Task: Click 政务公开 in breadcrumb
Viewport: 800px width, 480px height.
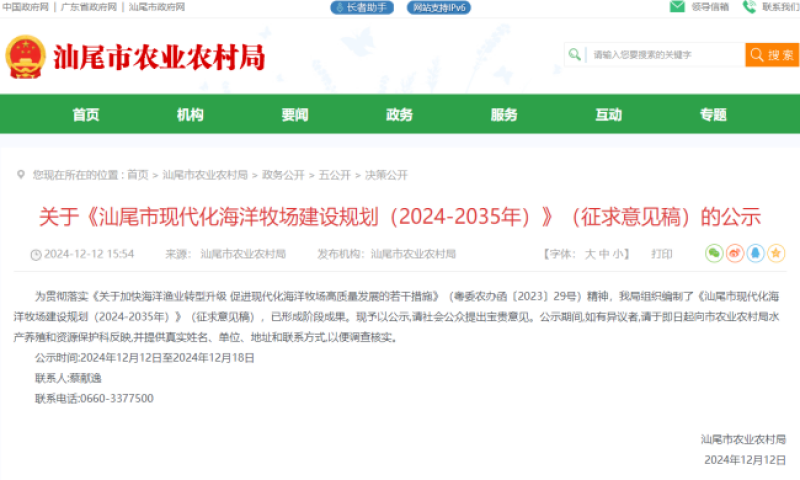Action: coord(283,175)
